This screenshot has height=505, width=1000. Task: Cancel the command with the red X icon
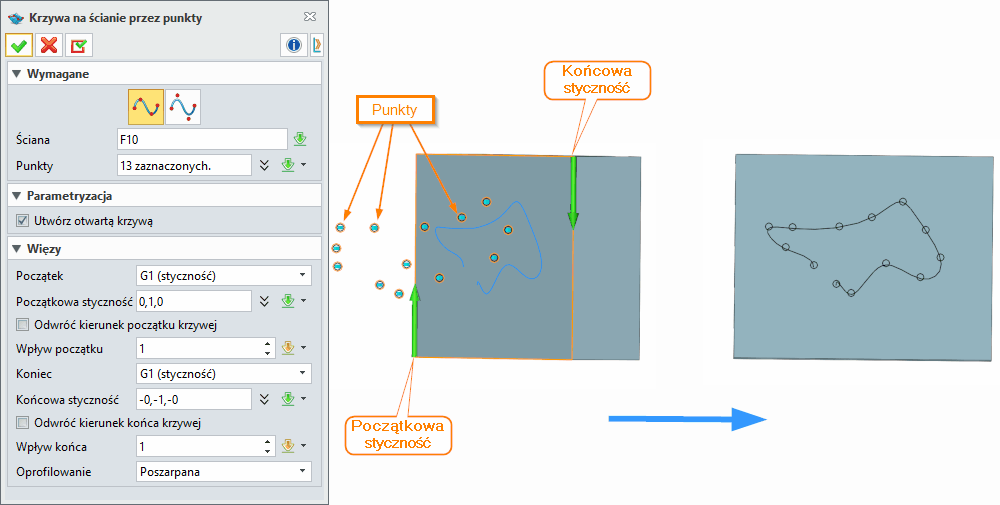[48, 45]
